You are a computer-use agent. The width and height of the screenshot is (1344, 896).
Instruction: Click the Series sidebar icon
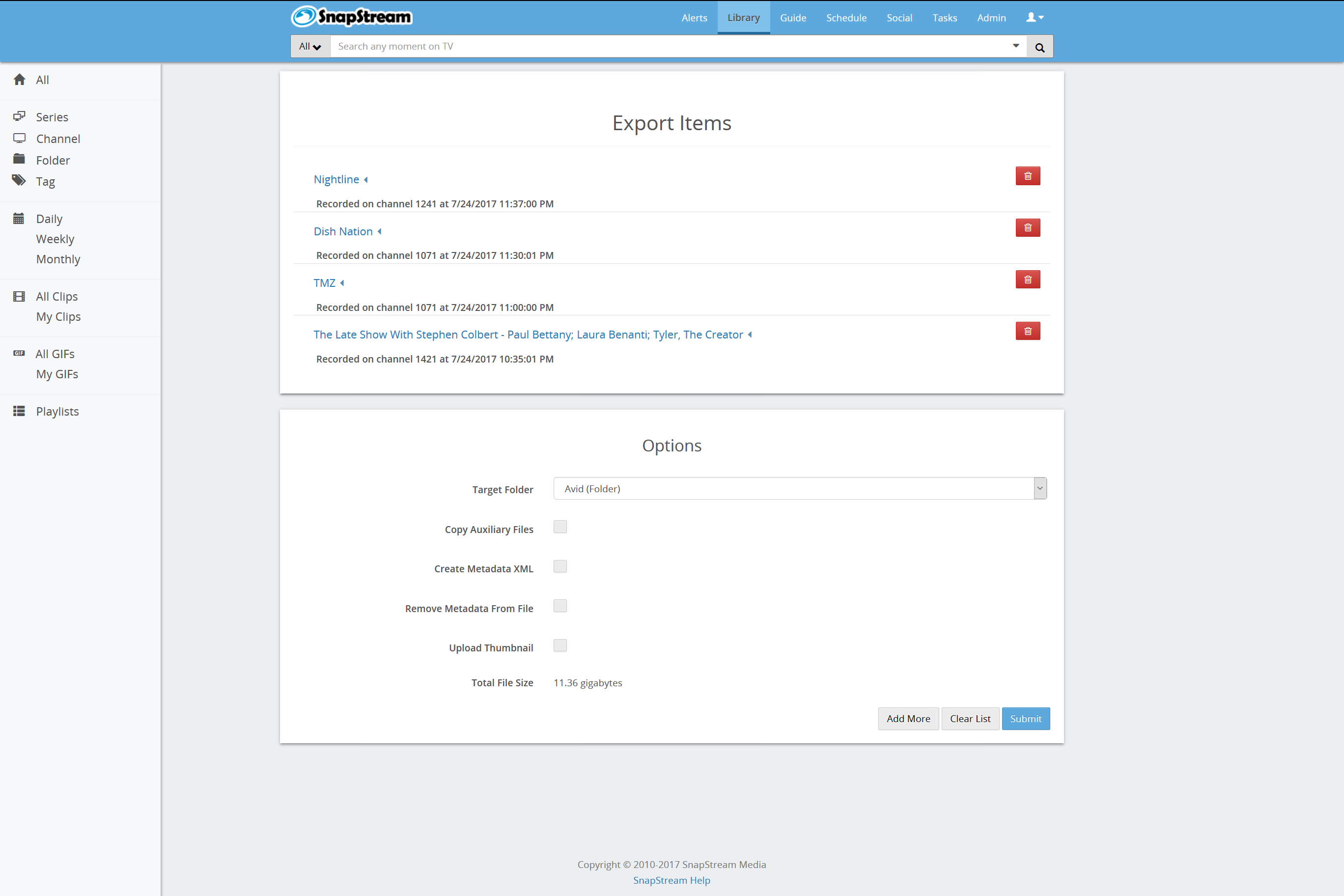coord(20,116)
